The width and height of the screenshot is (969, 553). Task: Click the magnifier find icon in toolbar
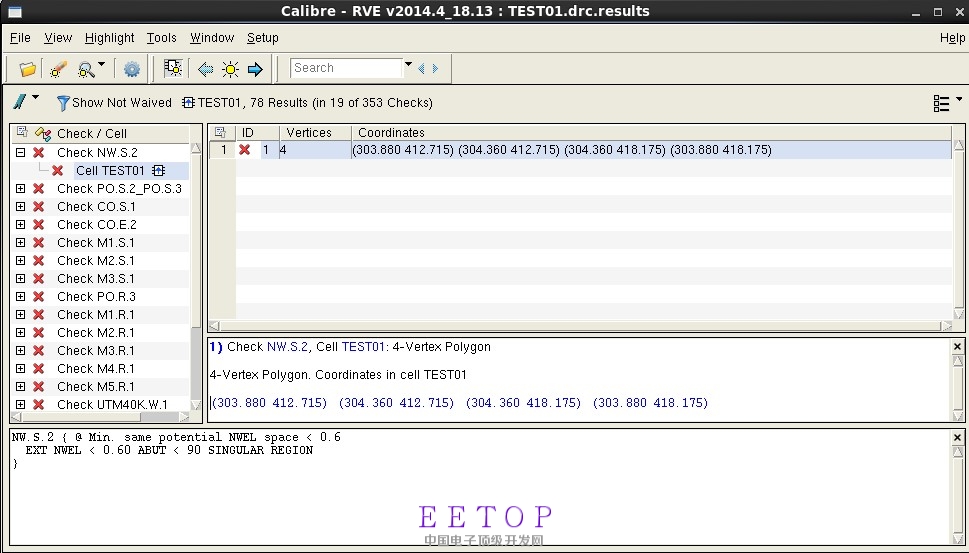point(86,69)
